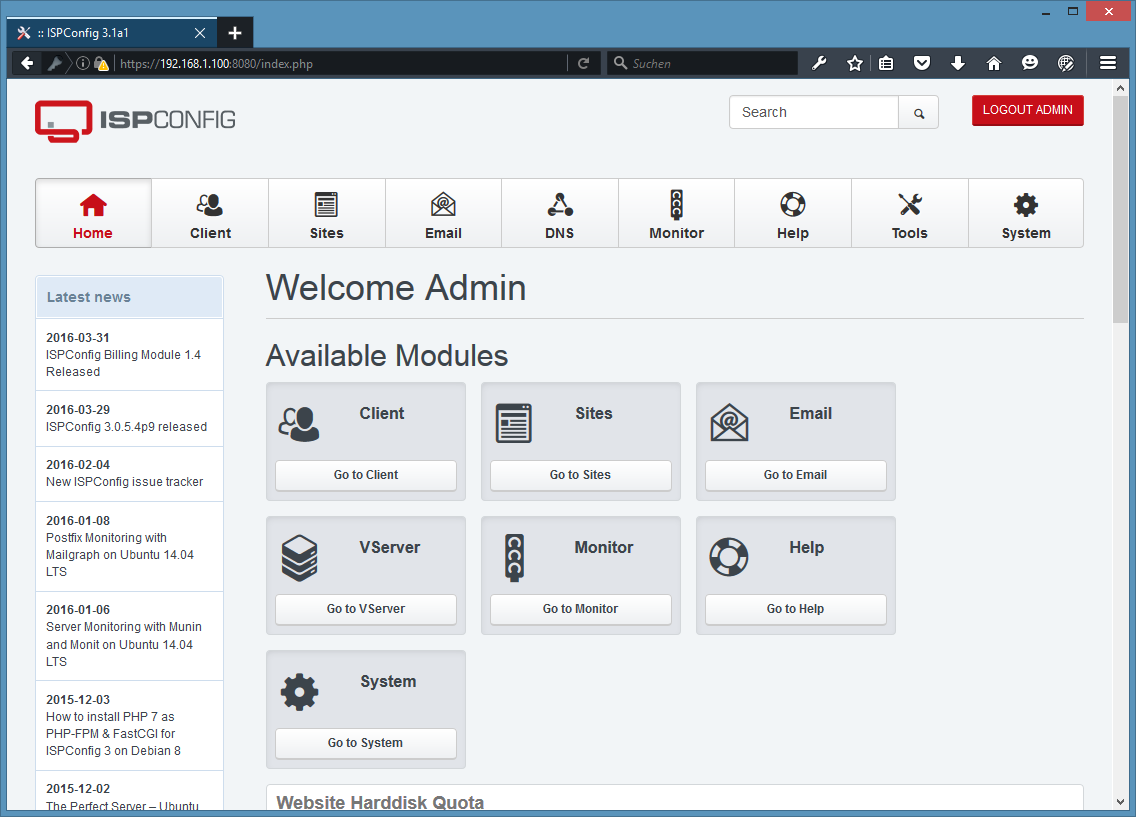Click the Website Harddisk Quota heading
This screenshot has height=817, width=1136.
coord(380,803)
